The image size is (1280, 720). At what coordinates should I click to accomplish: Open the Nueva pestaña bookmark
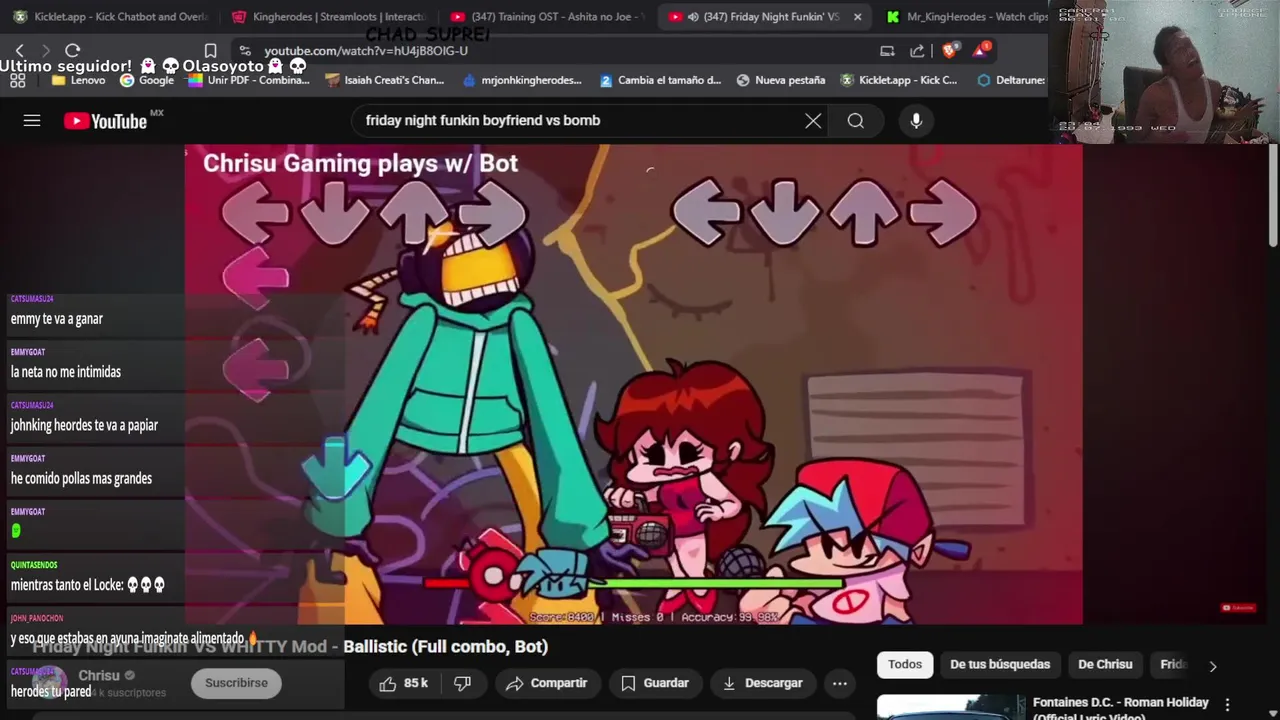780,80
